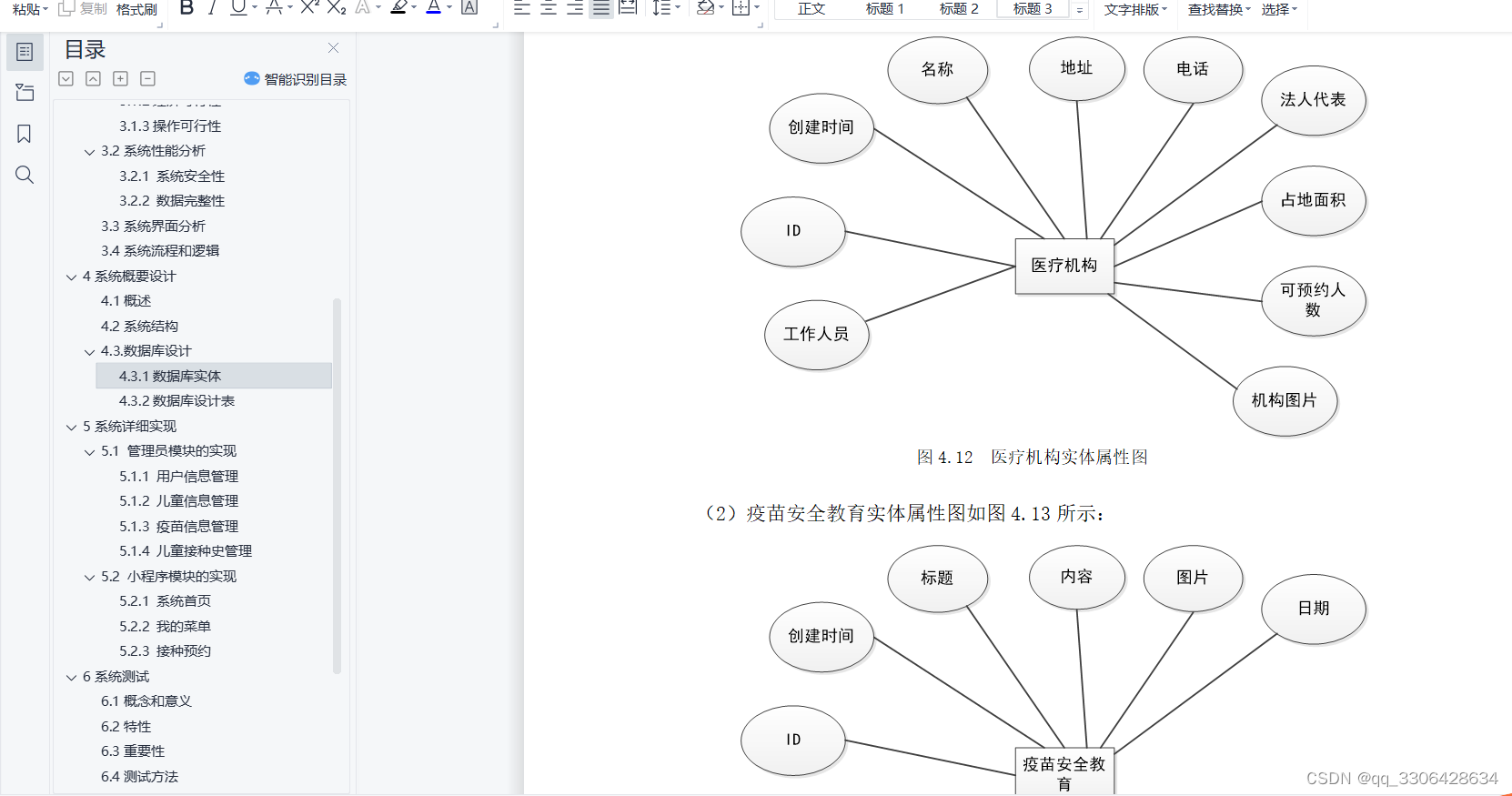Click the 医疗机构 entity box
1512x796 pixels.
(x=1064, y=266)
